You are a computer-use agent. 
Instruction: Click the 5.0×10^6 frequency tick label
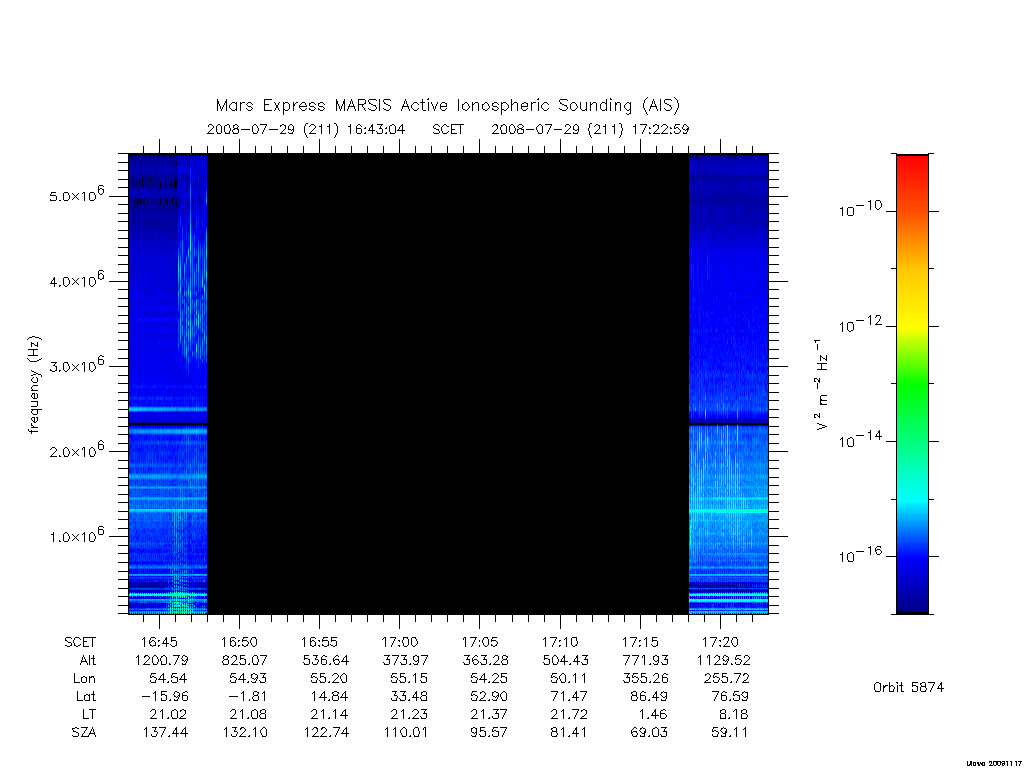(x=77, y=195)
